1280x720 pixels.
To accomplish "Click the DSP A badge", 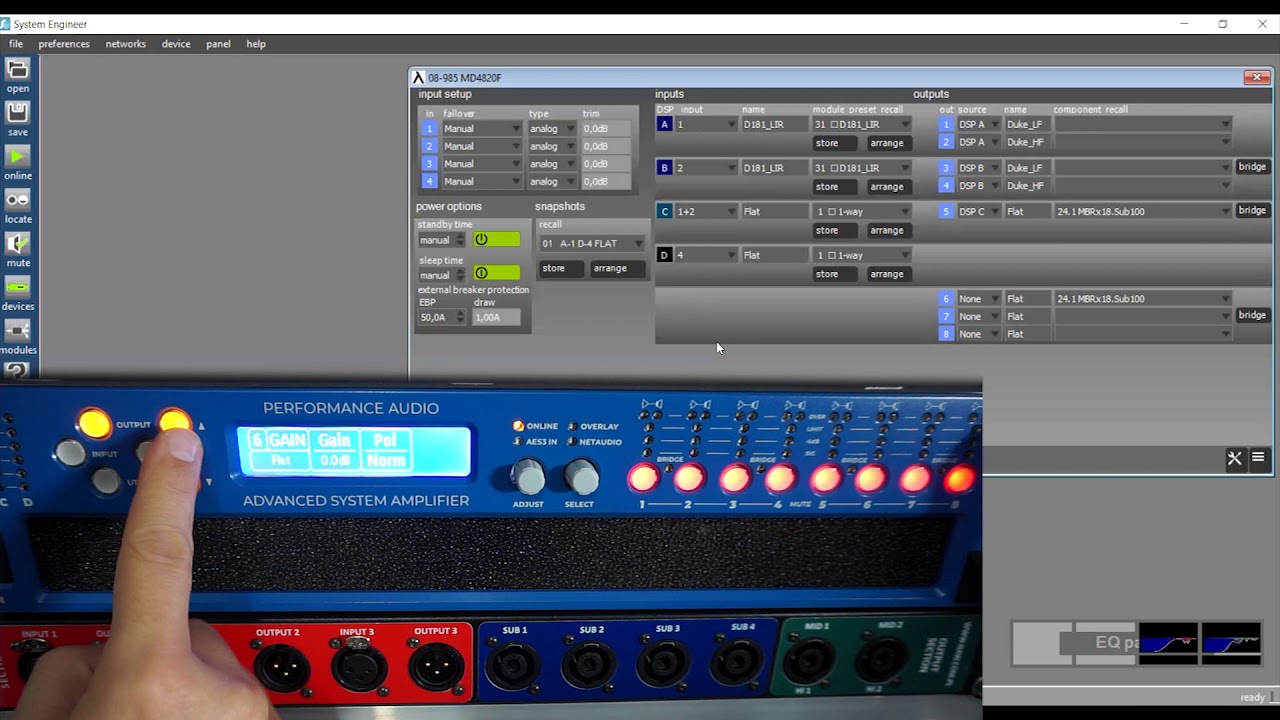I will click(x=664, y=124).
